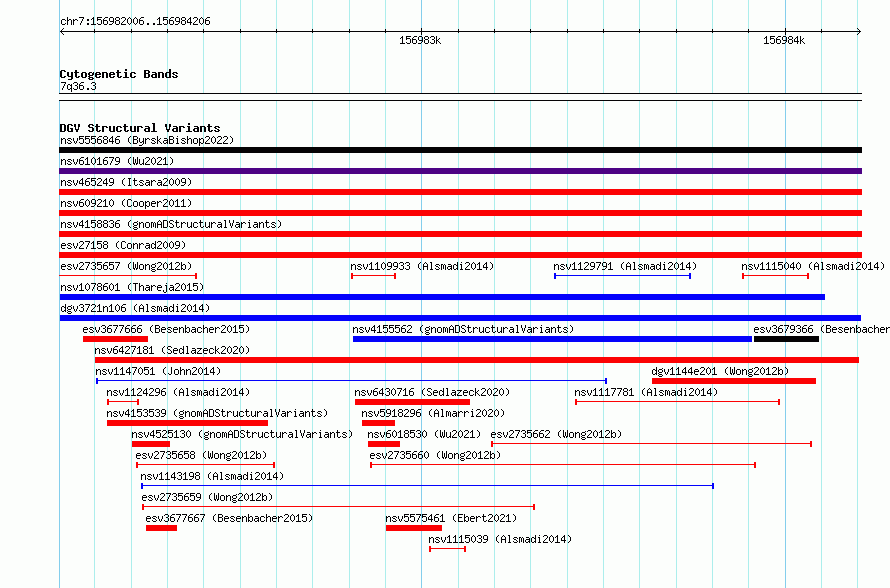This screenshot has height=588, width=890.
Task: Click the red nsv1115039 interval line
Action: (448, 549)
